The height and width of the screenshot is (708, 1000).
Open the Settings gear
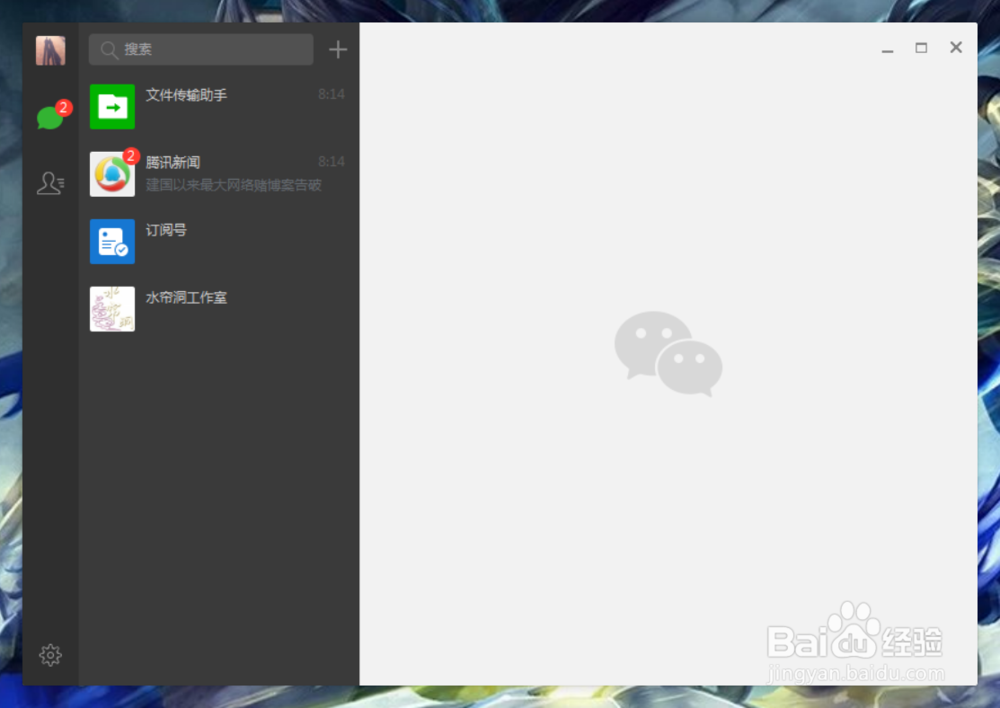[x=50, y=655]
